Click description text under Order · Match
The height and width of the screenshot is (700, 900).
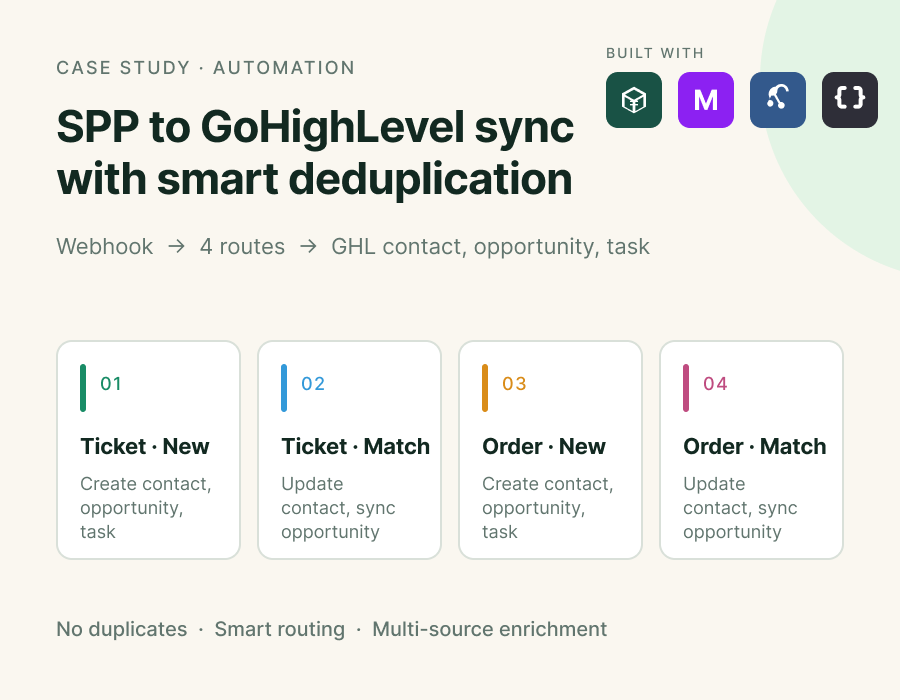pos(740,508)
